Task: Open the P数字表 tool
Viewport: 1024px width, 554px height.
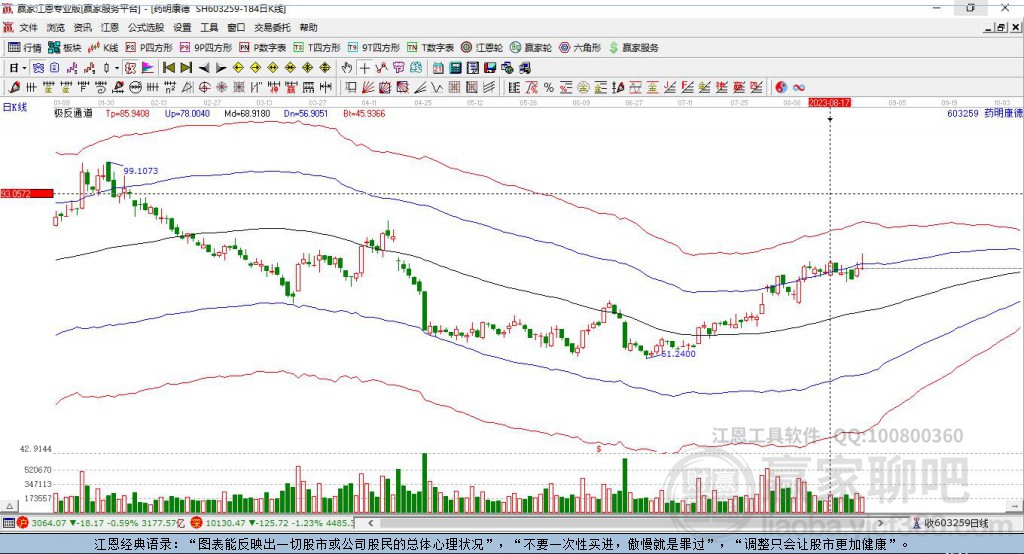Action: point(263,48)
